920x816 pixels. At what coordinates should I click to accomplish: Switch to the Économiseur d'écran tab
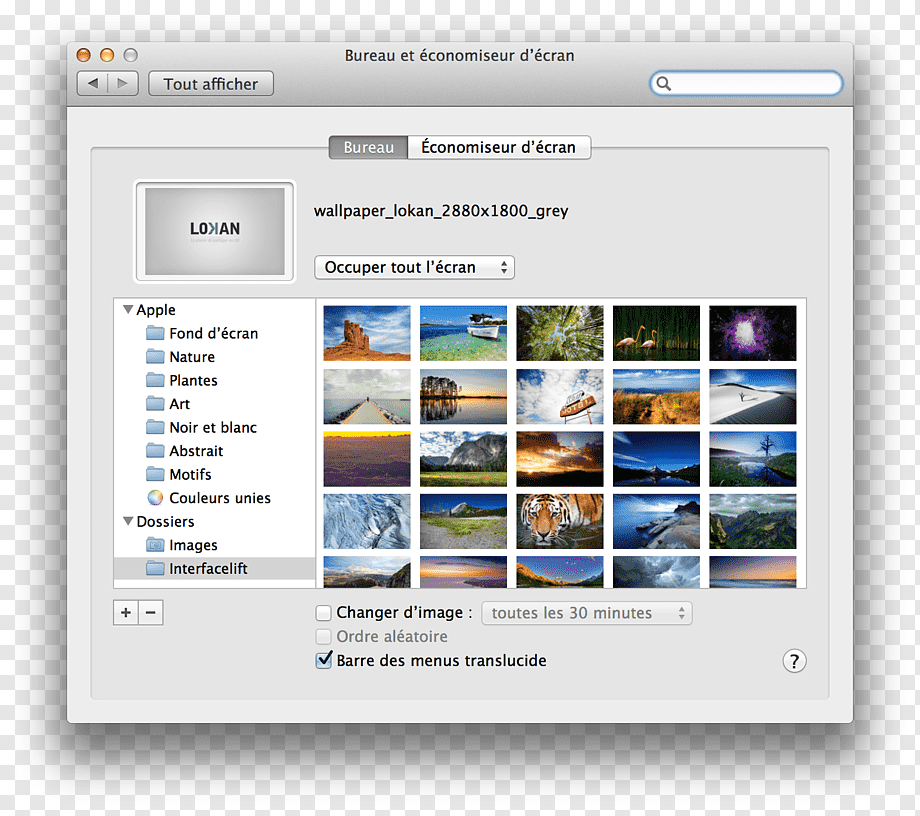click(x=499, y=147)
